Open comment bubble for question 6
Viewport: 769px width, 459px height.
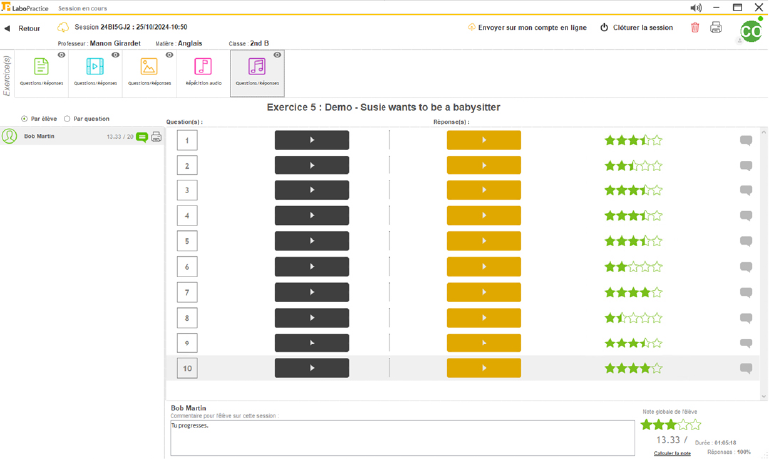click(x=746, y=267)
